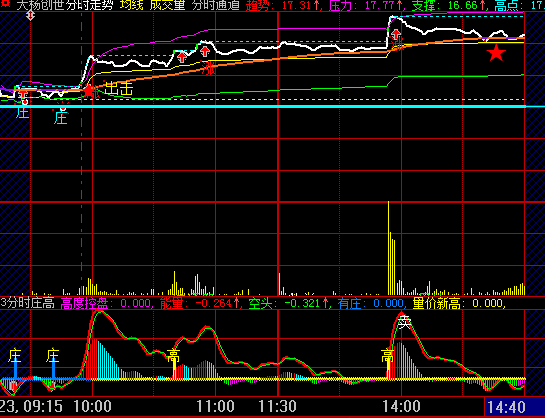The height and width of the screenshot is (418, 545).
Task: Click the 14:00 time axis label
Action: point(401,406)
